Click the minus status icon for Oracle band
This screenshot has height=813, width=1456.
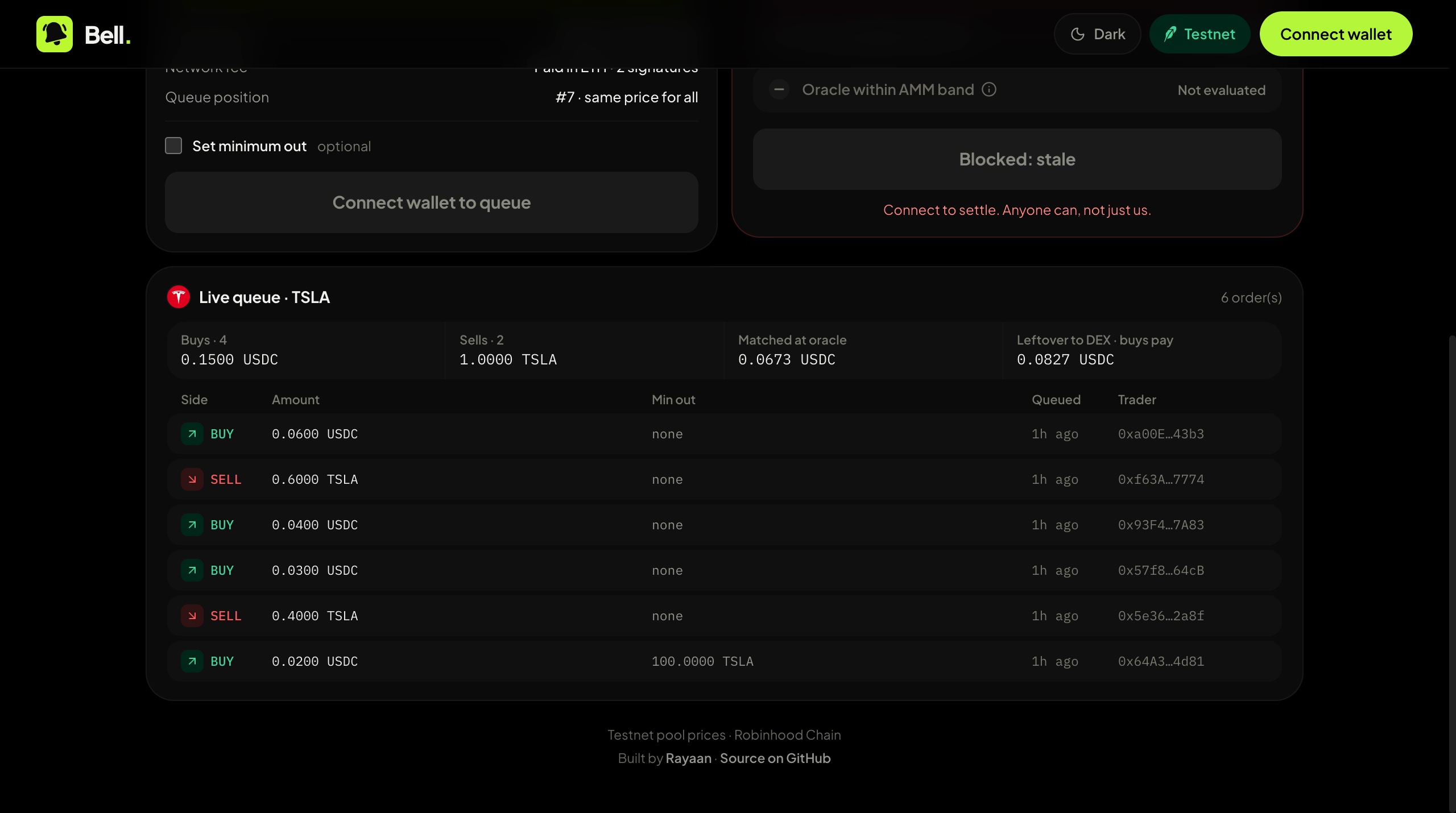[779, 89]
